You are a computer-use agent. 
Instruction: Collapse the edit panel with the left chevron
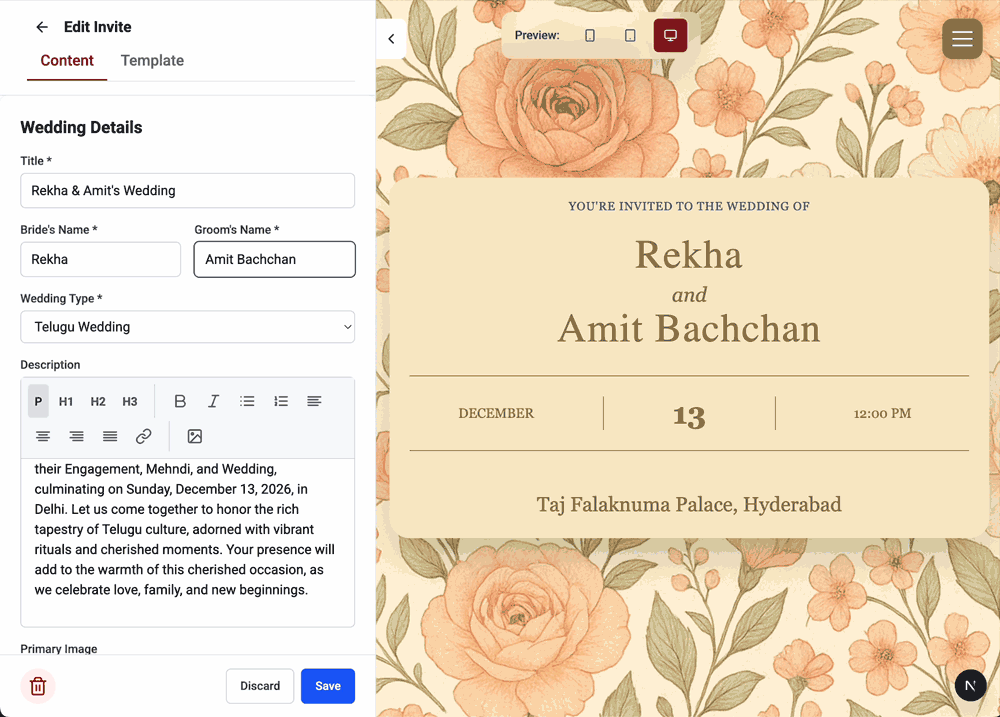tap(391, 38)
